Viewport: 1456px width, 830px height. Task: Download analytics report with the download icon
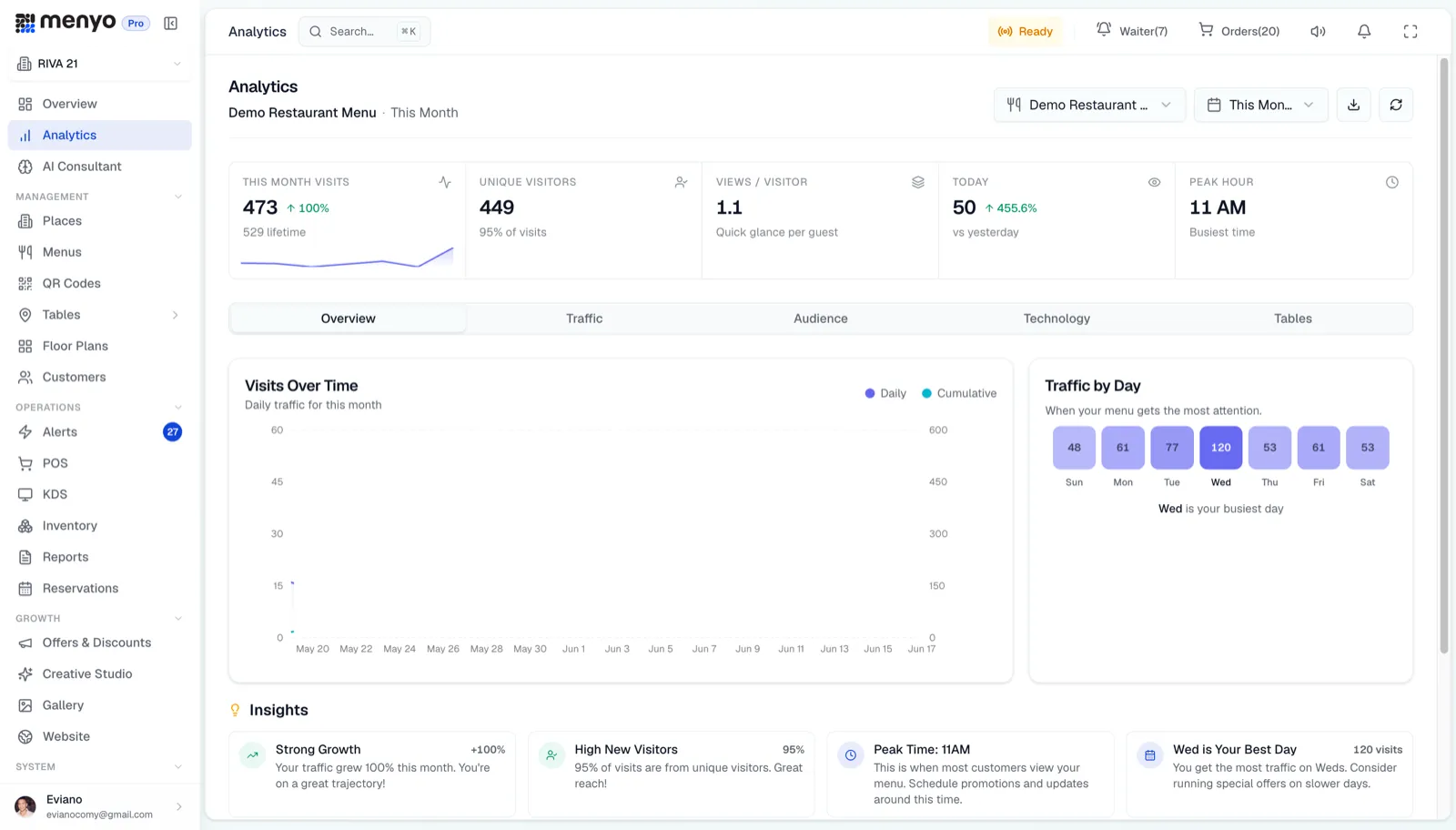pyautogui.click(x=1354, y=105)
